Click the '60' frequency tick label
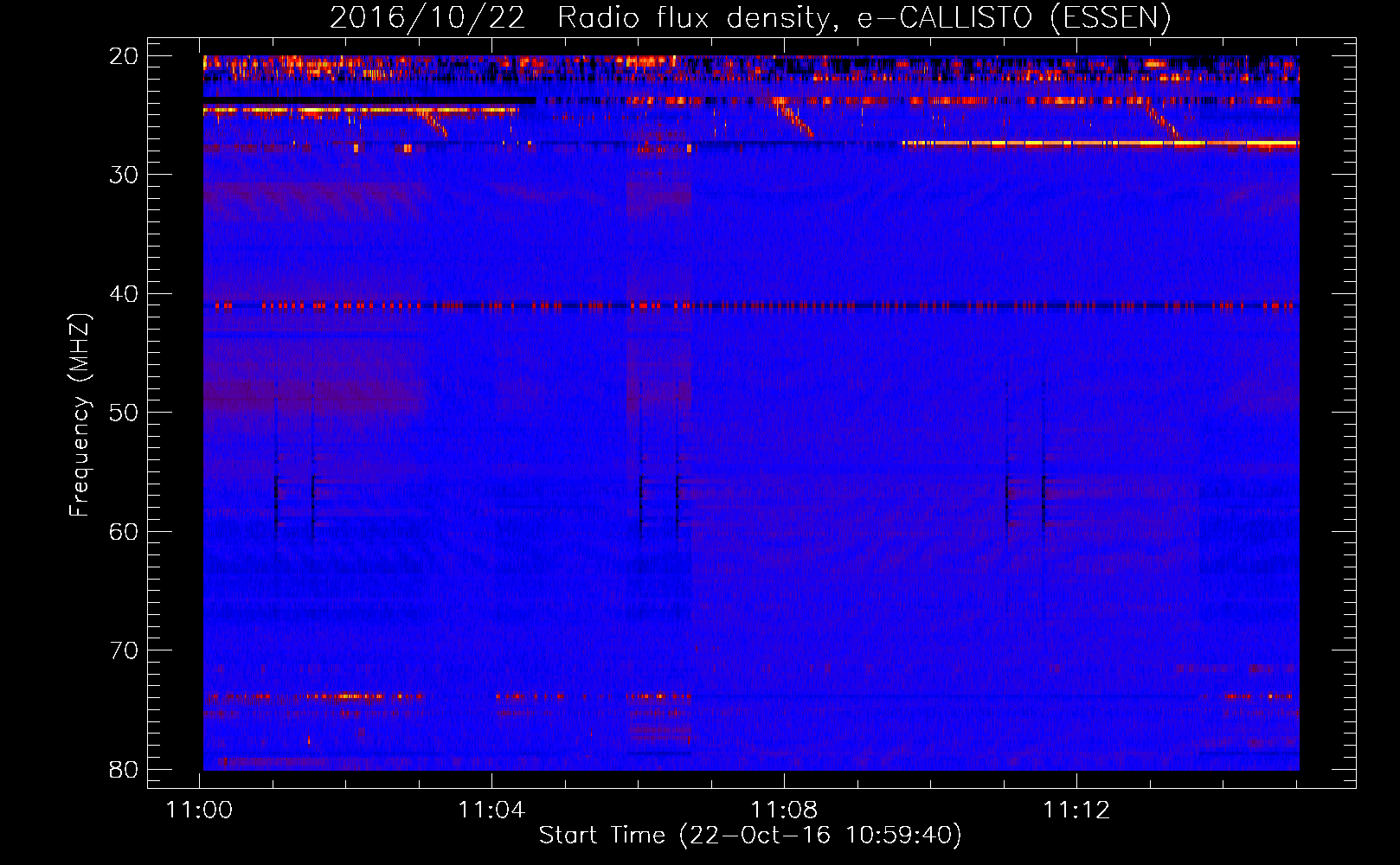The width and height of the screenshot is (1400, 865). tap(124, 531)
